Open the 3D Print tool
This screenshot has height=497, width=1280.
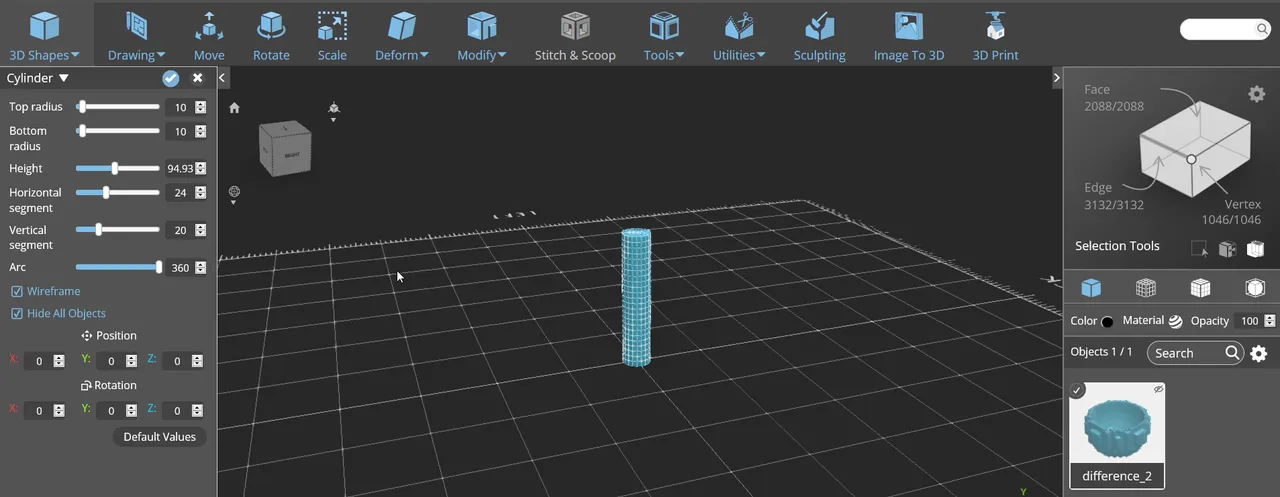(x=995, y=35)
